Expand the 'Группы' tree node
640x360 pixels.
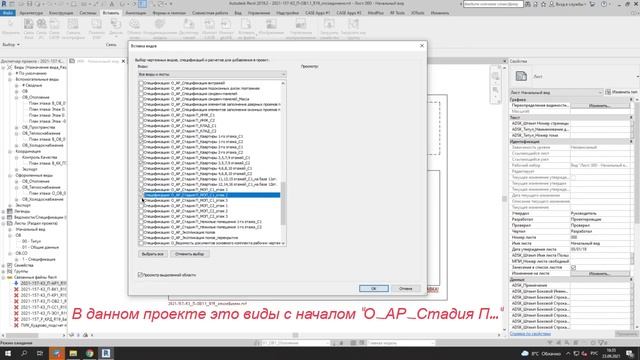pyautogui.click(x=4, y=271)
